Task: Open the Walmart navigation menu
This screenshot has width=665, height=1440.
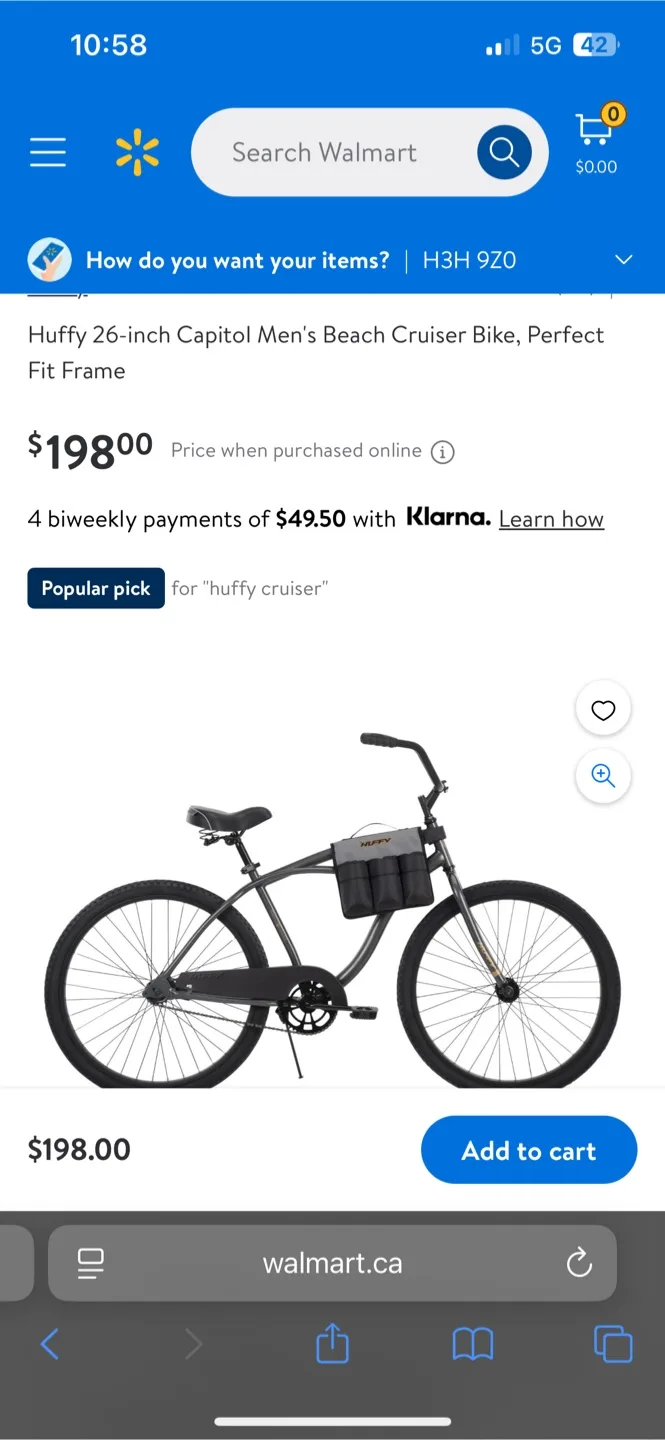Action: coord(48,152)
